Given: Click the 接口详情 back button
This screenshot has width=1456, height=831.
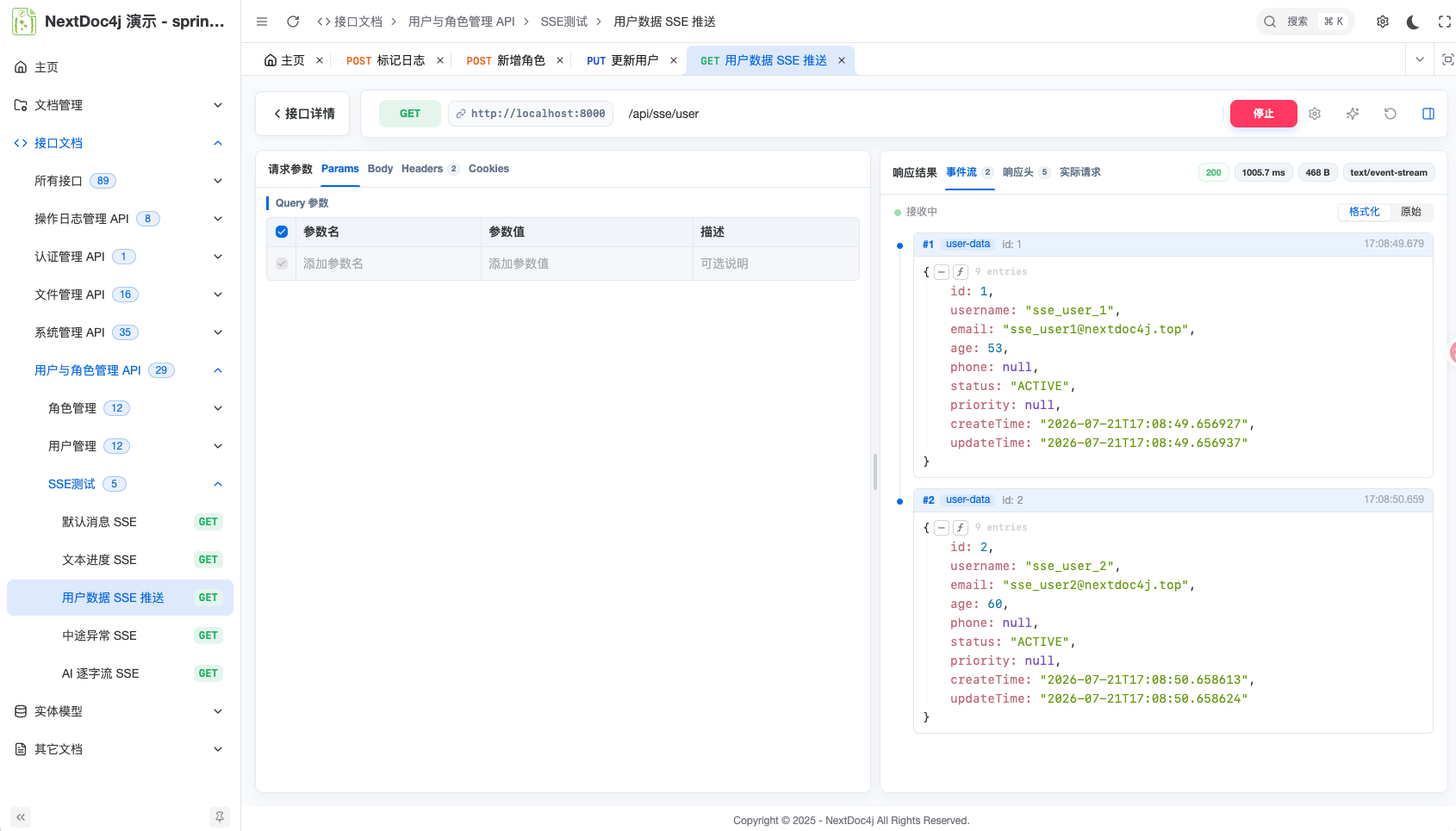Looking at the screenshot, I should pyautogui.click(x=303, y=114).
